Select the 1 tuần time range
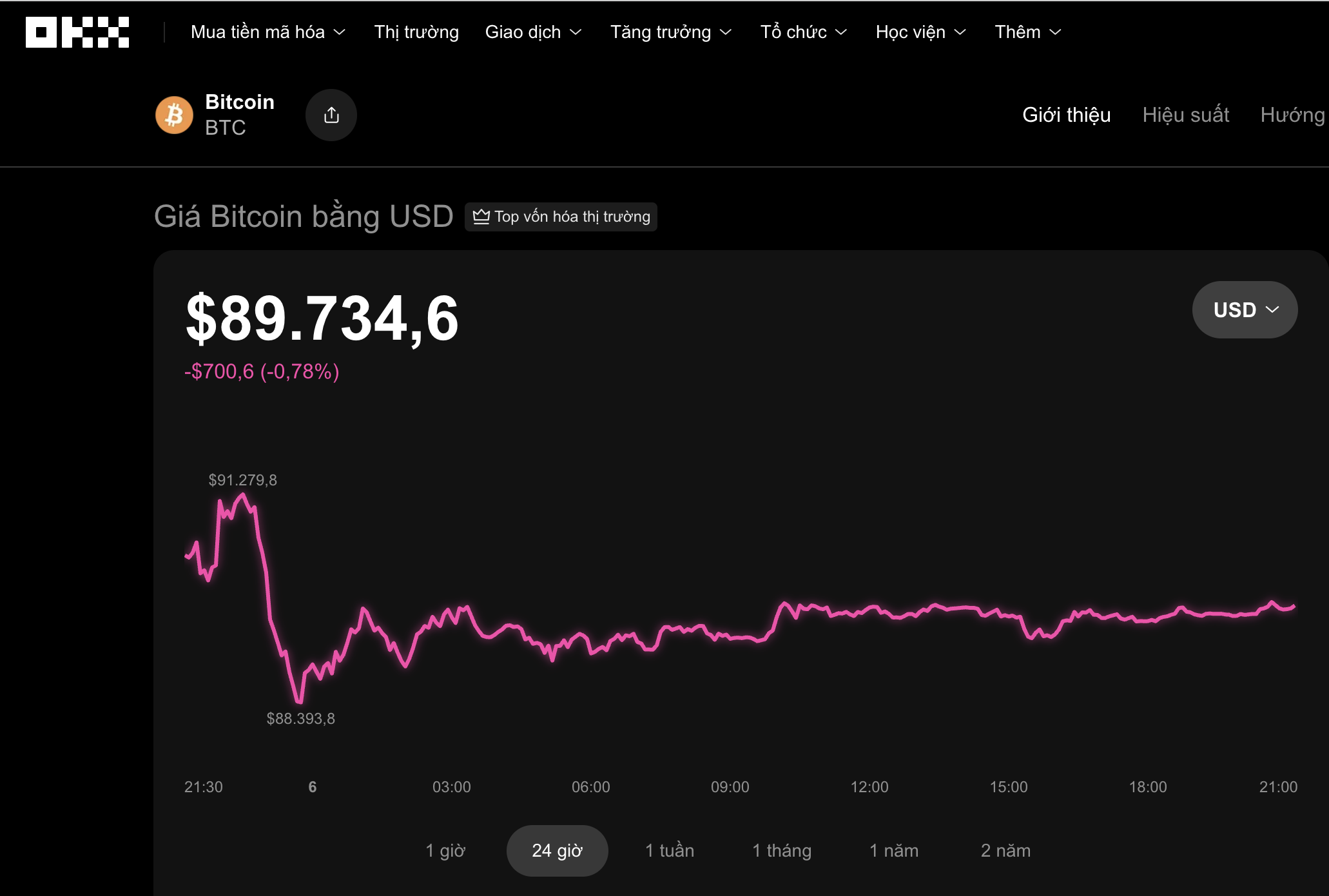Screen dimensions: 1329x896 [x=670, y=851]
